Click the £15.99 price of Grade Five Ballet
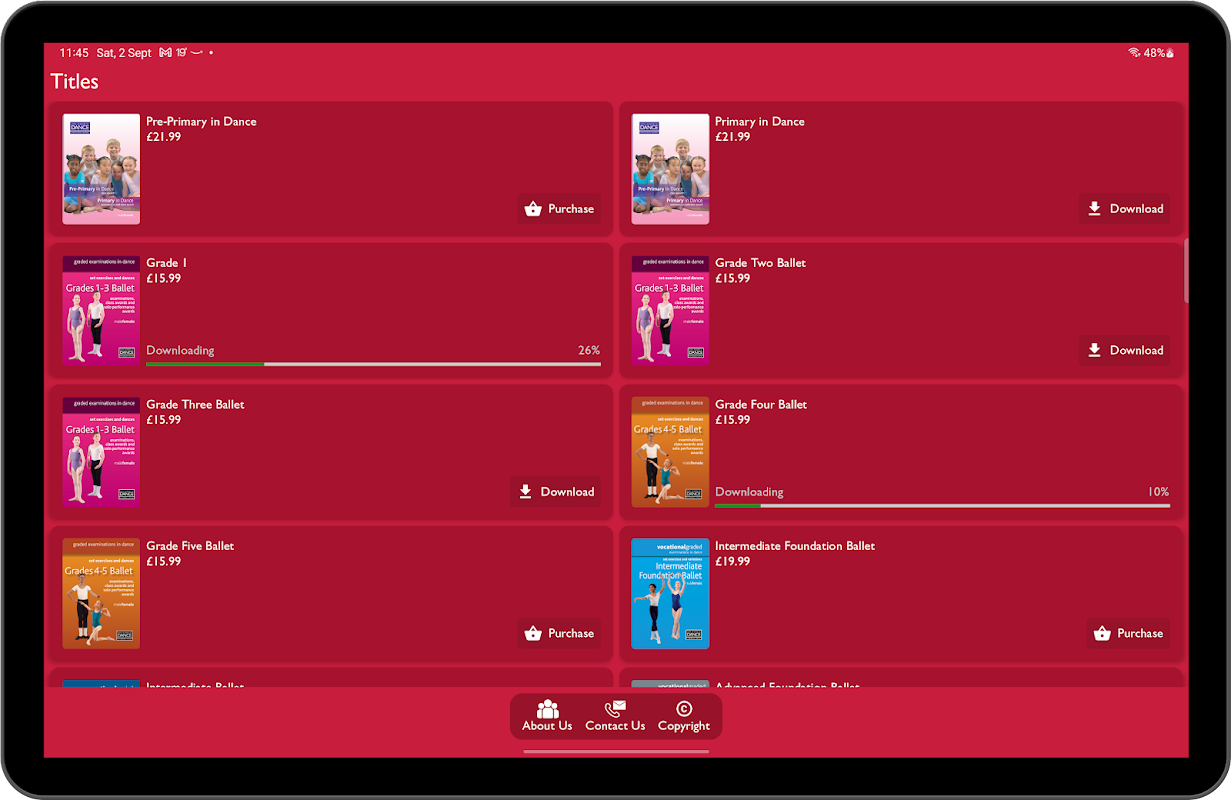Screen dimensions: 1231x800 coord(164,562)
